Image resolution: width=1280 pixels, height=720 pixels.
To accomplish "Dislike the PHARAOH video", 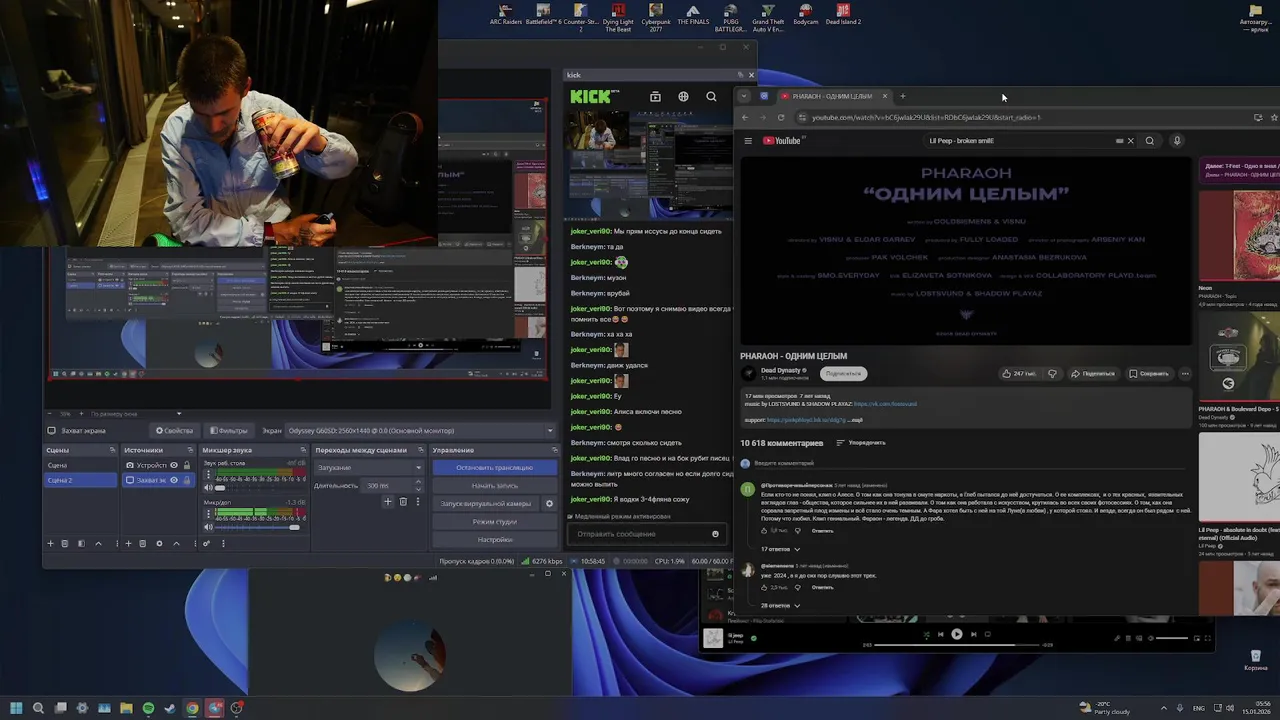I will coord(1052,374).
